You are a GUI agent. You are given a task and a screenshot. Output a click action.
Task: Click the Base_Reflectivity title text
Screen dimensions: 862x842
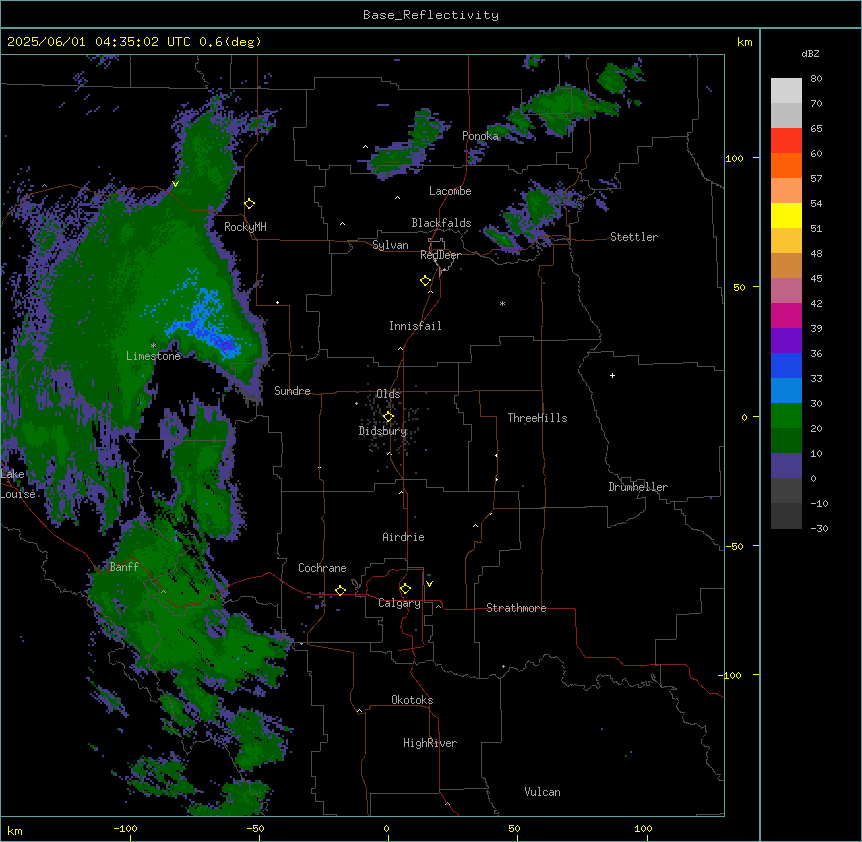[431, 15]
